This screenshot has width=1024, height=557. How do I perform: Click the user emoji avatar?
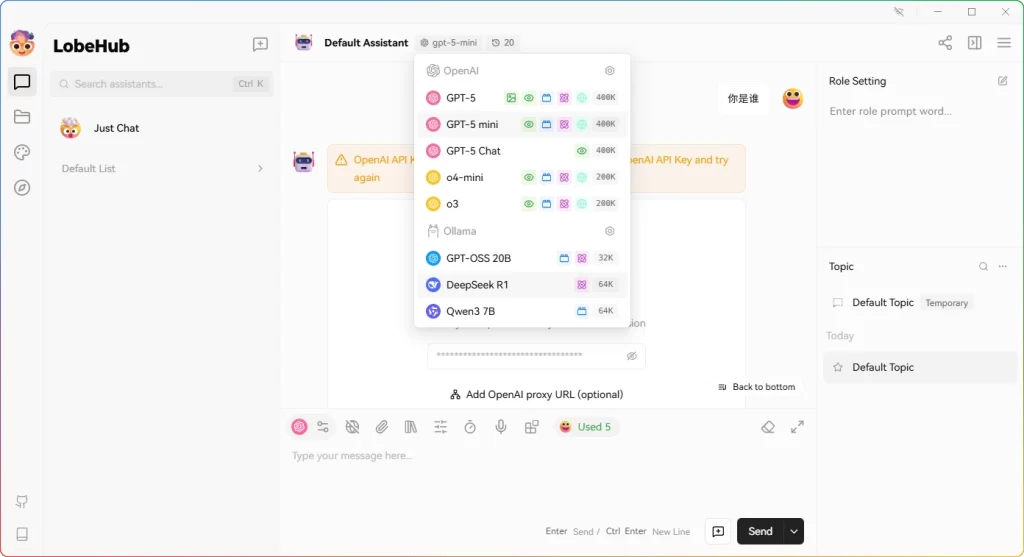tap(792, 99)
